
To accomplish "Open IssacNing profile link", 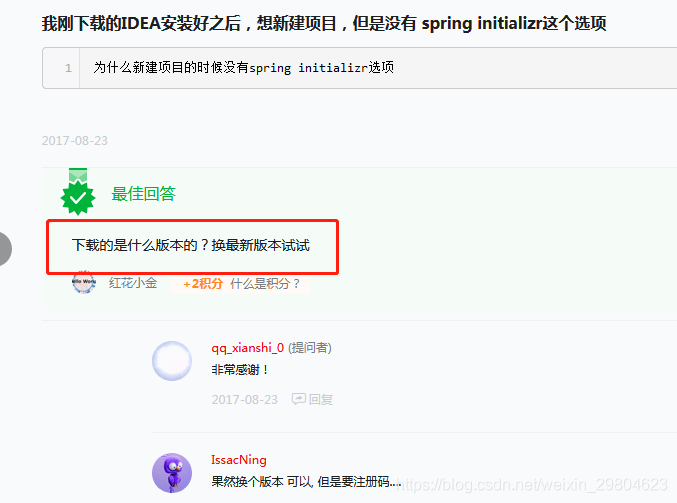I will pyautogui.click(x=239, y=460).
